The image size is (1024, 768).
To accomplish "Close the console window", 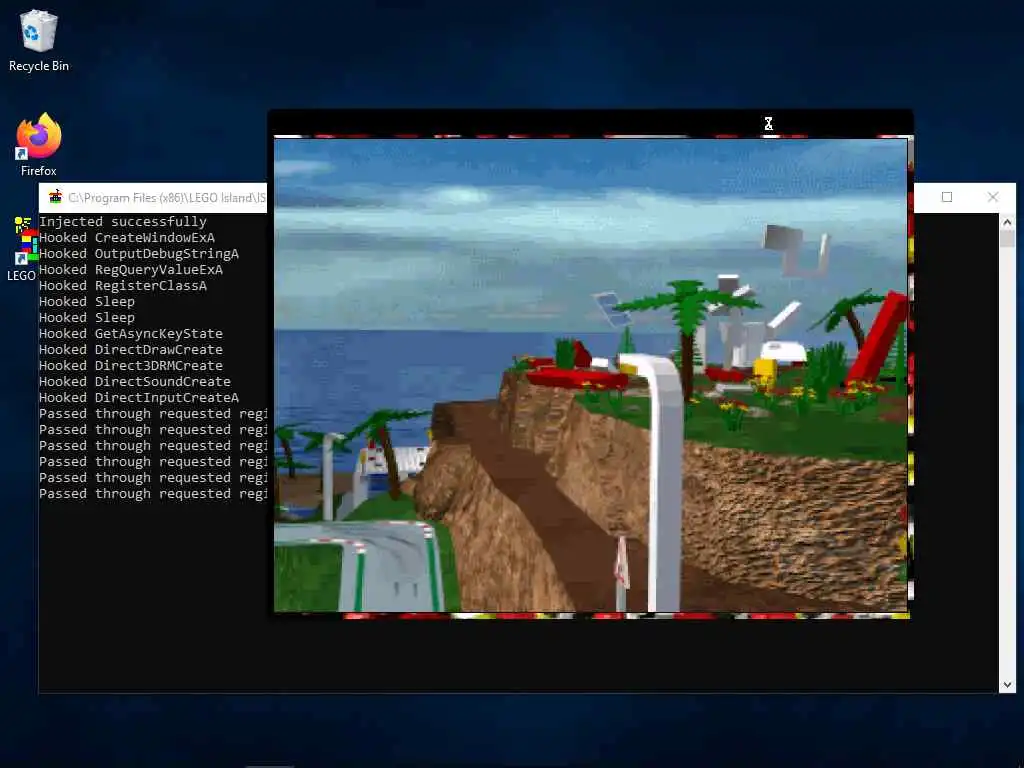I will (993, 197).
